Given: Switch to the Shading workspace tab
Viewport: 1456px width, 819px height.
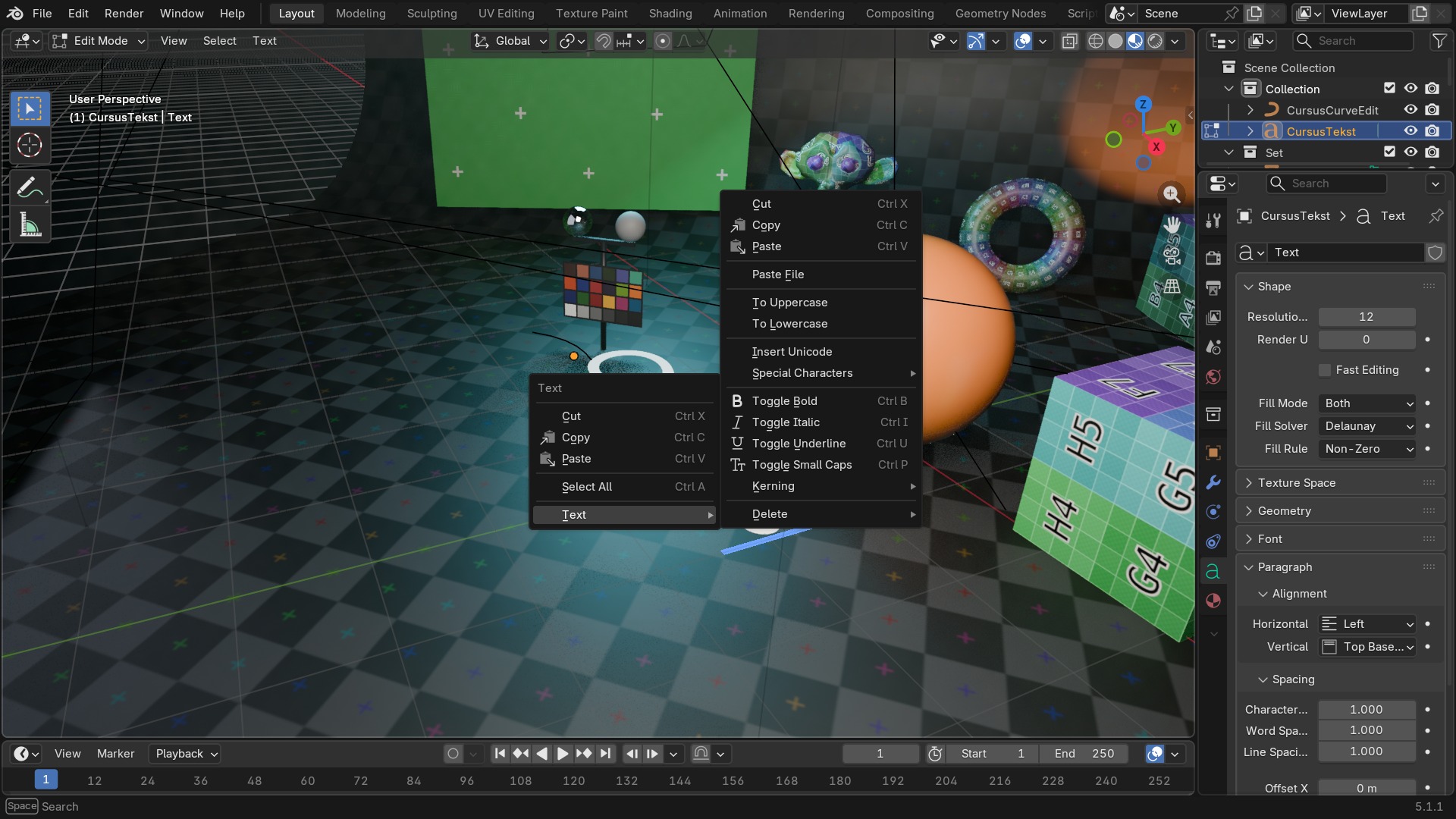Looking at the screenshot, I should pos(670,14).
